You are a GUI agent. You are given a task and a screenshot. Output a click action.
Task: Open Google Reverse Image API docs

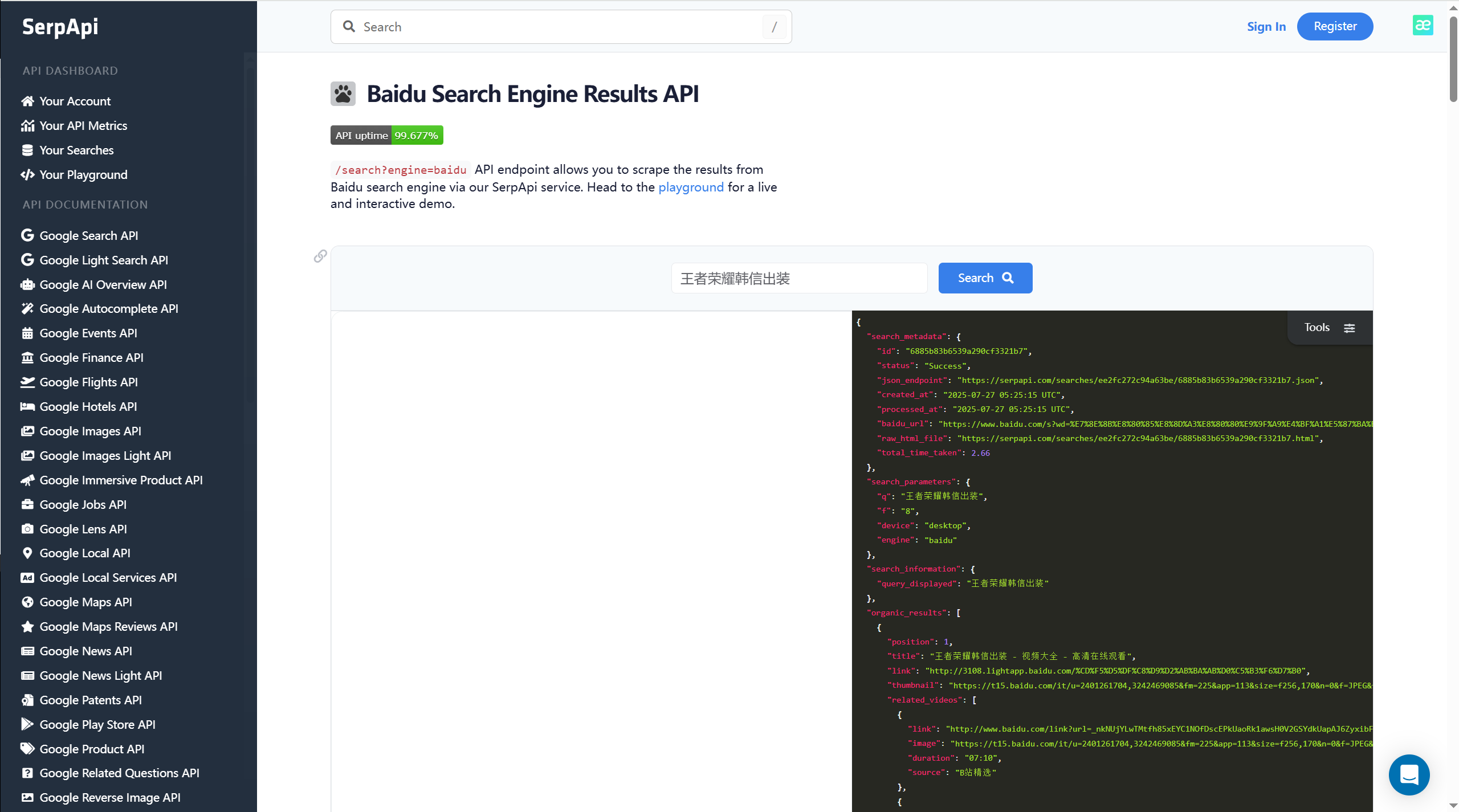coord(110,798)
